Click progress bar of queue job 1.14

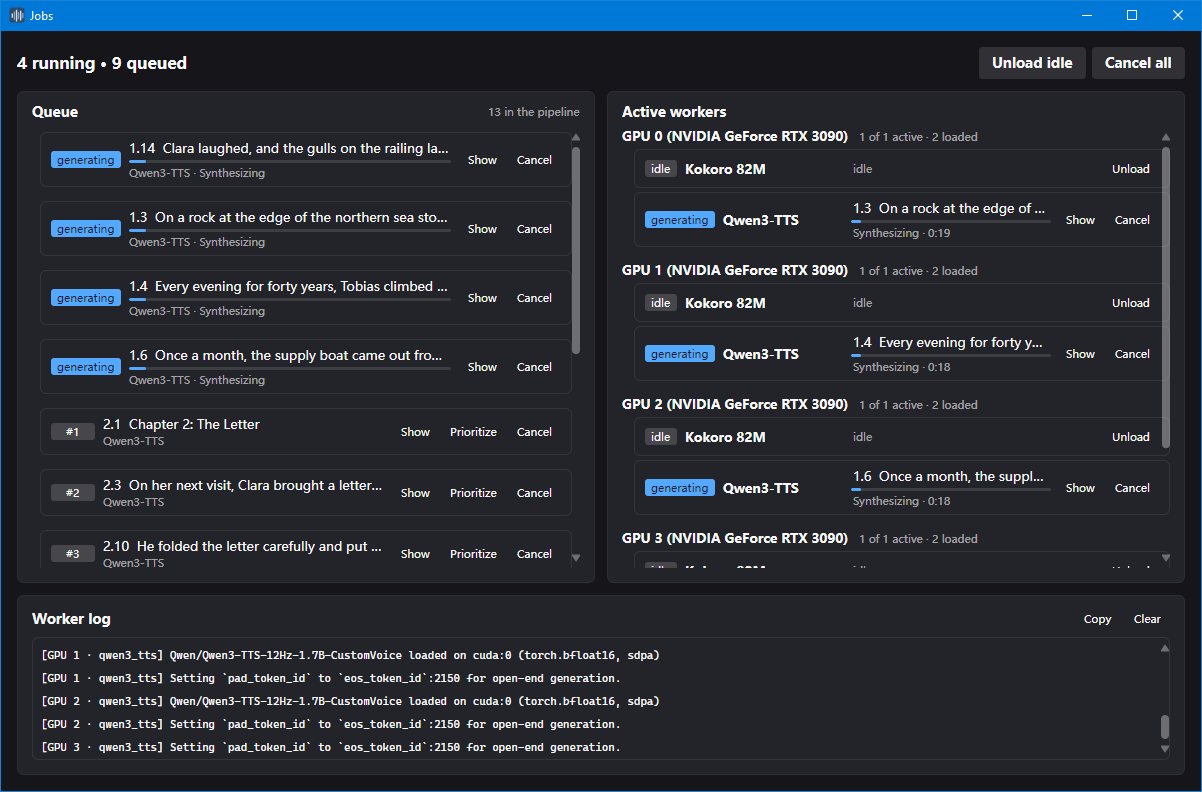(290, 161)
